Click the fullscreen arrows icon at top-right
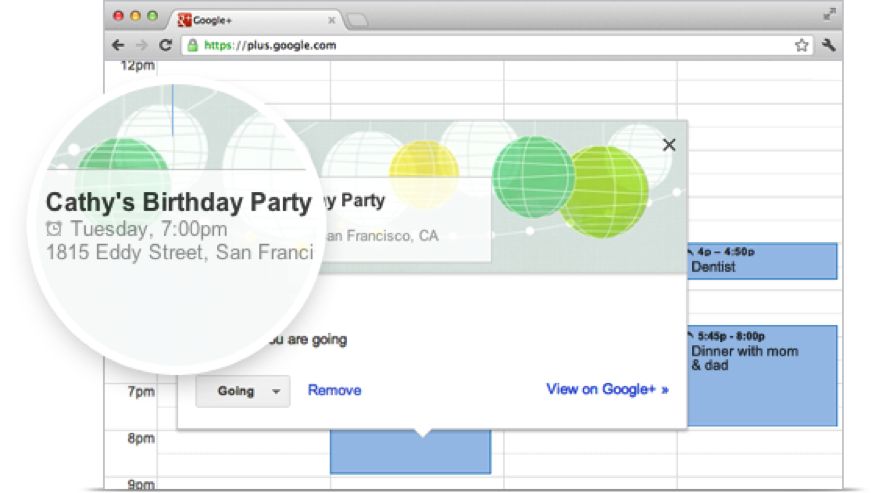This screenshot has width=872, height=493. [x=829, y=15]
